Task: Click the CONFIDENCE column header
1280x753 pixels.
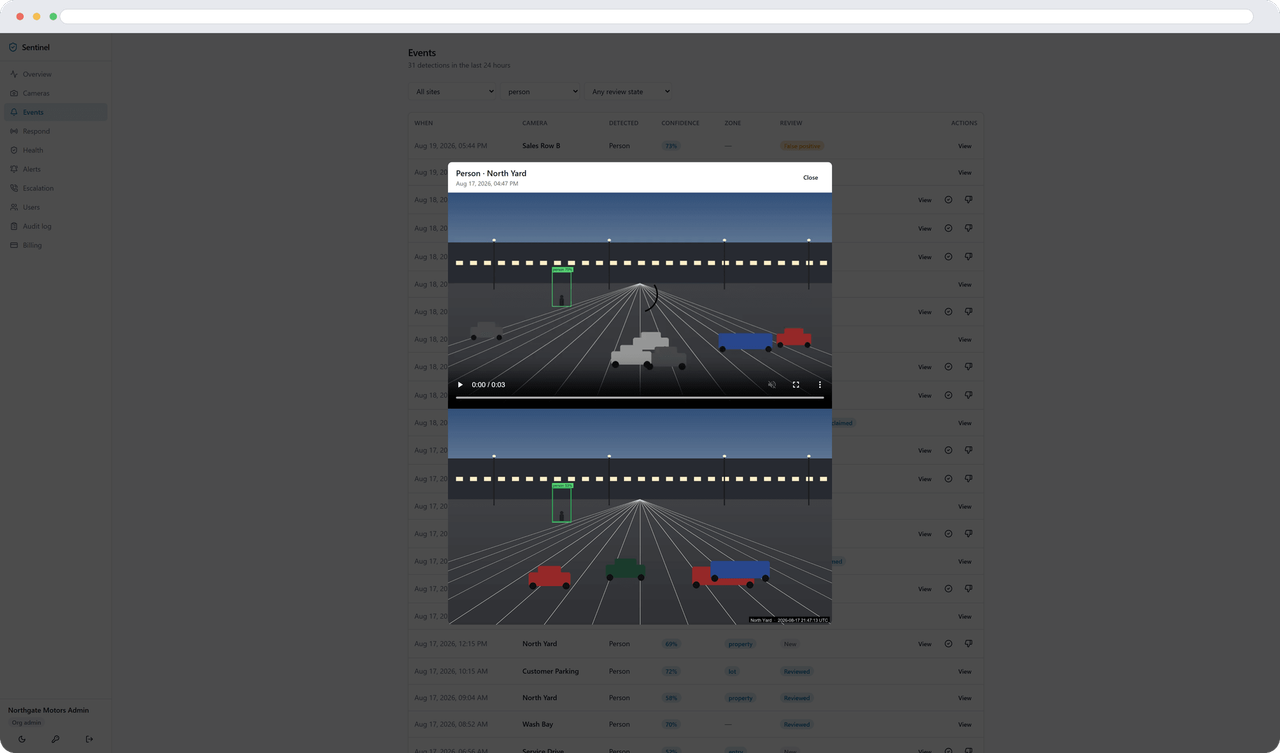Action: [680, 123]
